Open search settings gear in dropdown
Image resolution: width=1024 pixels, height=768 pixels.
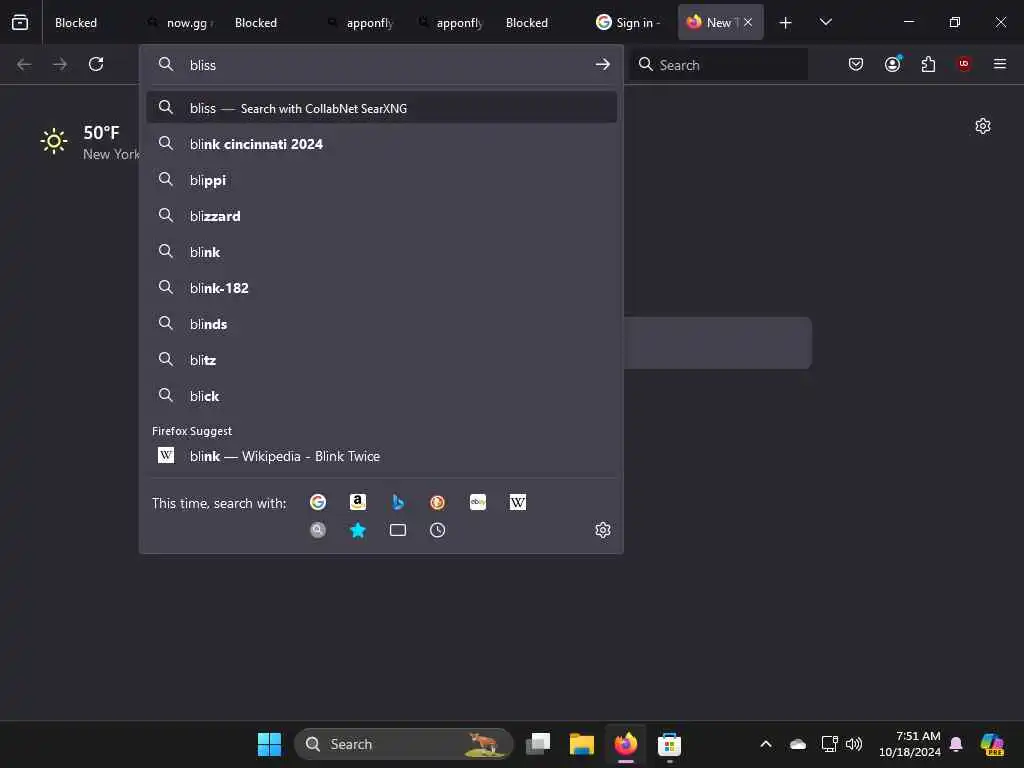(x=603, y=530)
